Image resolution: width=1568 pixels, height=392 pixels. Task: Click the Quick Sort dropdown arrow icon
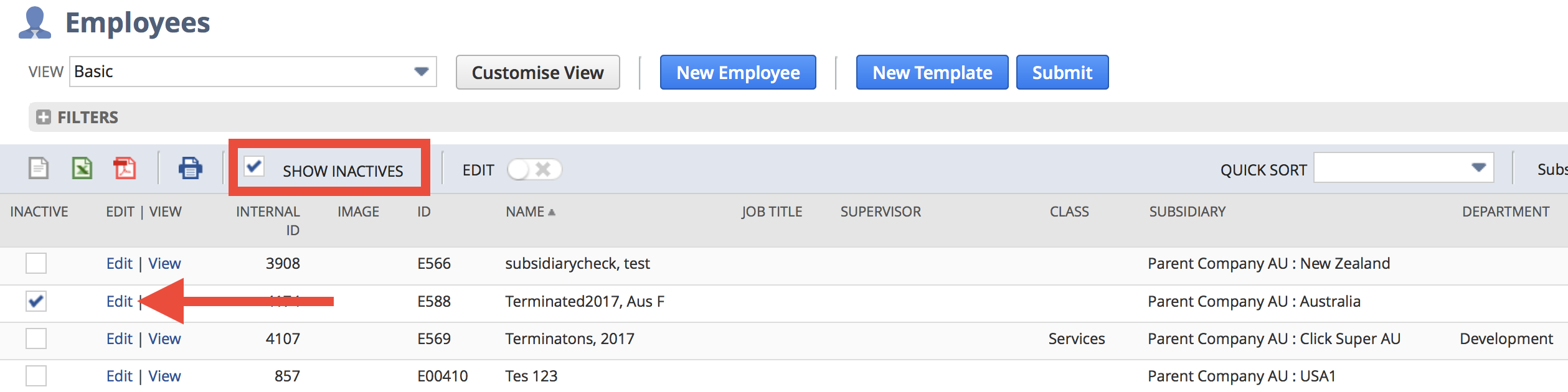click(1480, 167)
